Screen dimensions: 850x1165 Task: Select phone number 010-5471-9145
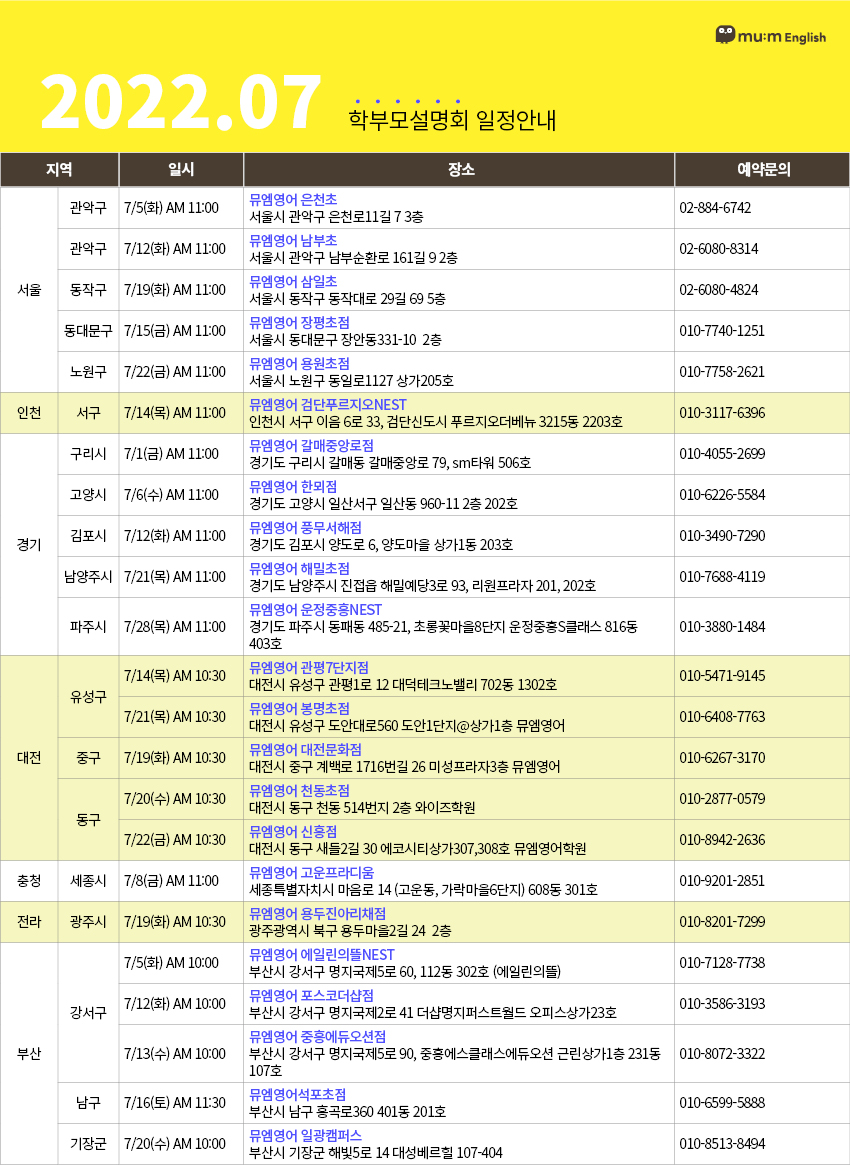(721, 676)
